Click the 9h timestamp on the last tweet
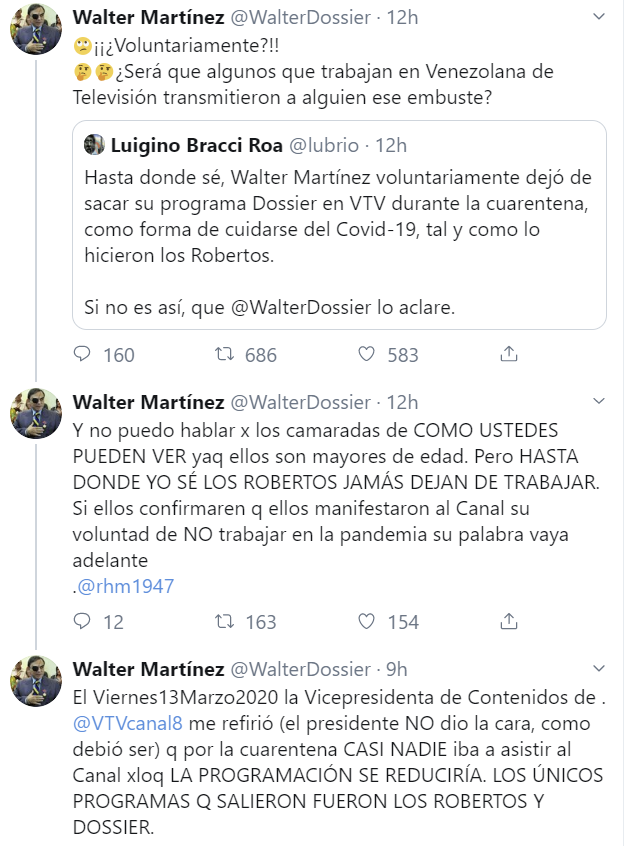 pyautogui.click(x=396, y=669)
